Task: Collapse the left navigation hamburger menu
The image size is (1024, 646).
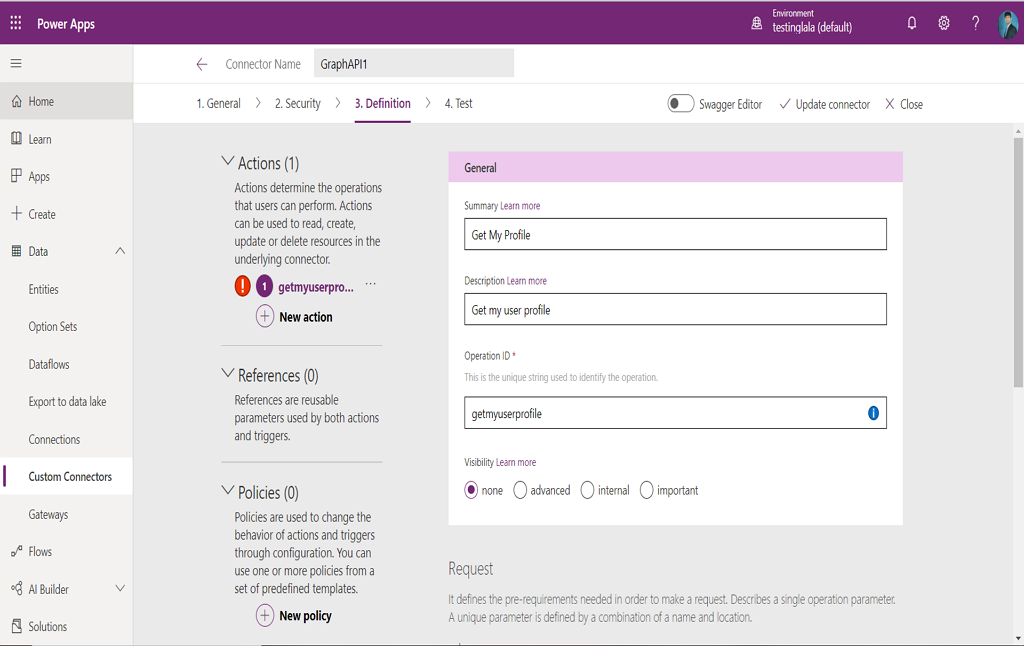Action: point(16,64)
